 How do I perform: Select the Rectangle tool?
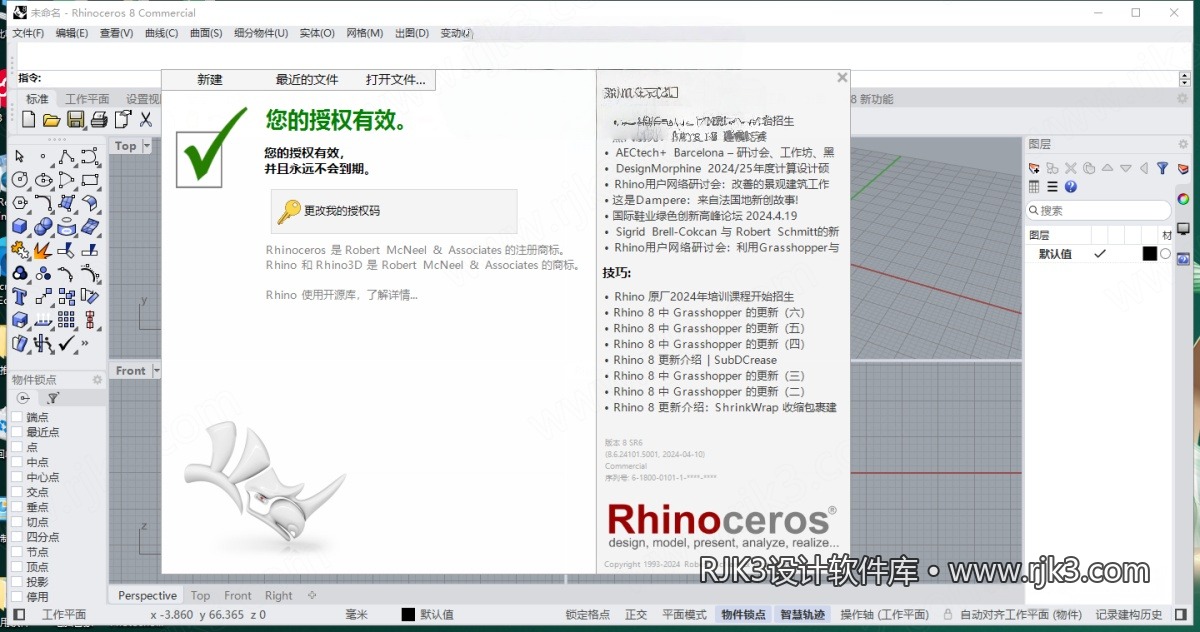(x=90, y=179)
